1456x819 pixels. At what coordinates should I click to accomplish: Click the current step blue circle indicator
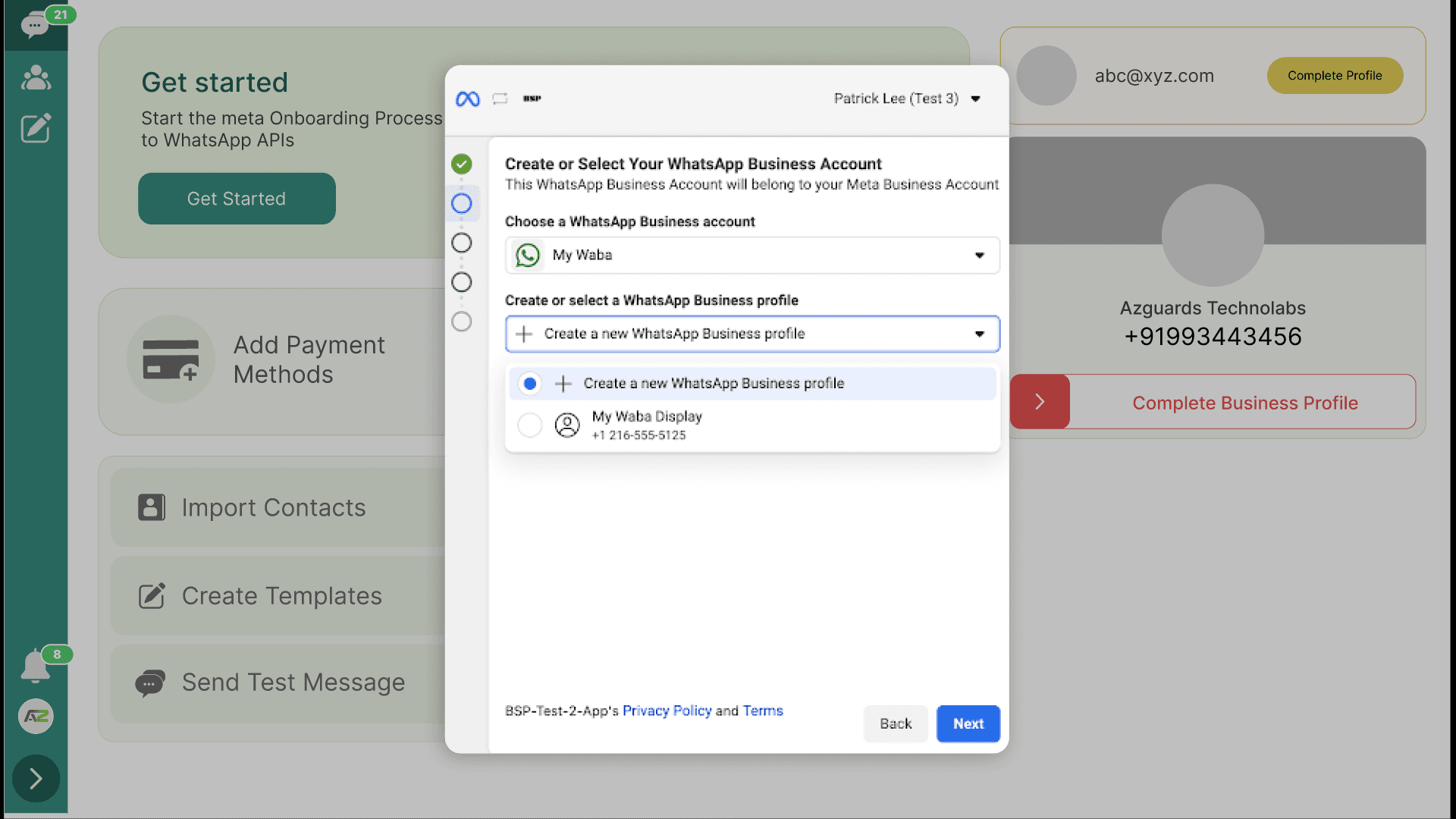click(461, 203)
